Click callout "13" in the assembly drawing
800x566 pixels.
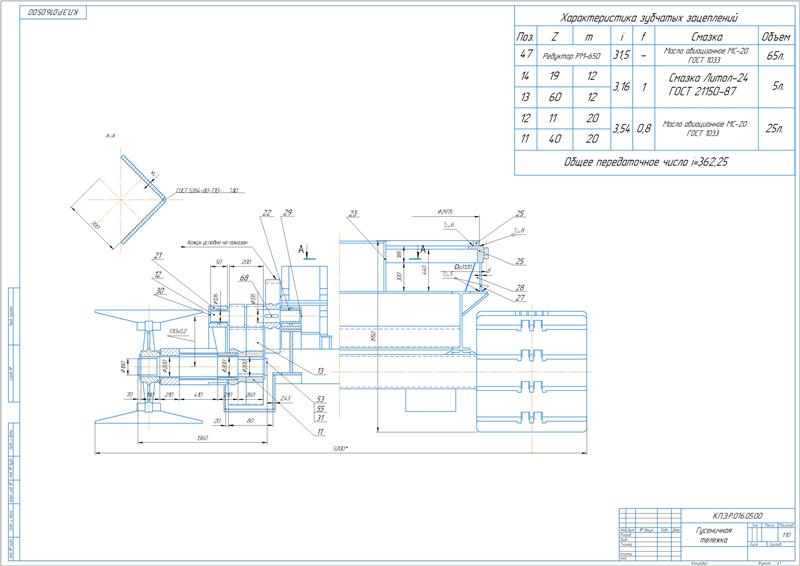click(x=320, y=371)
